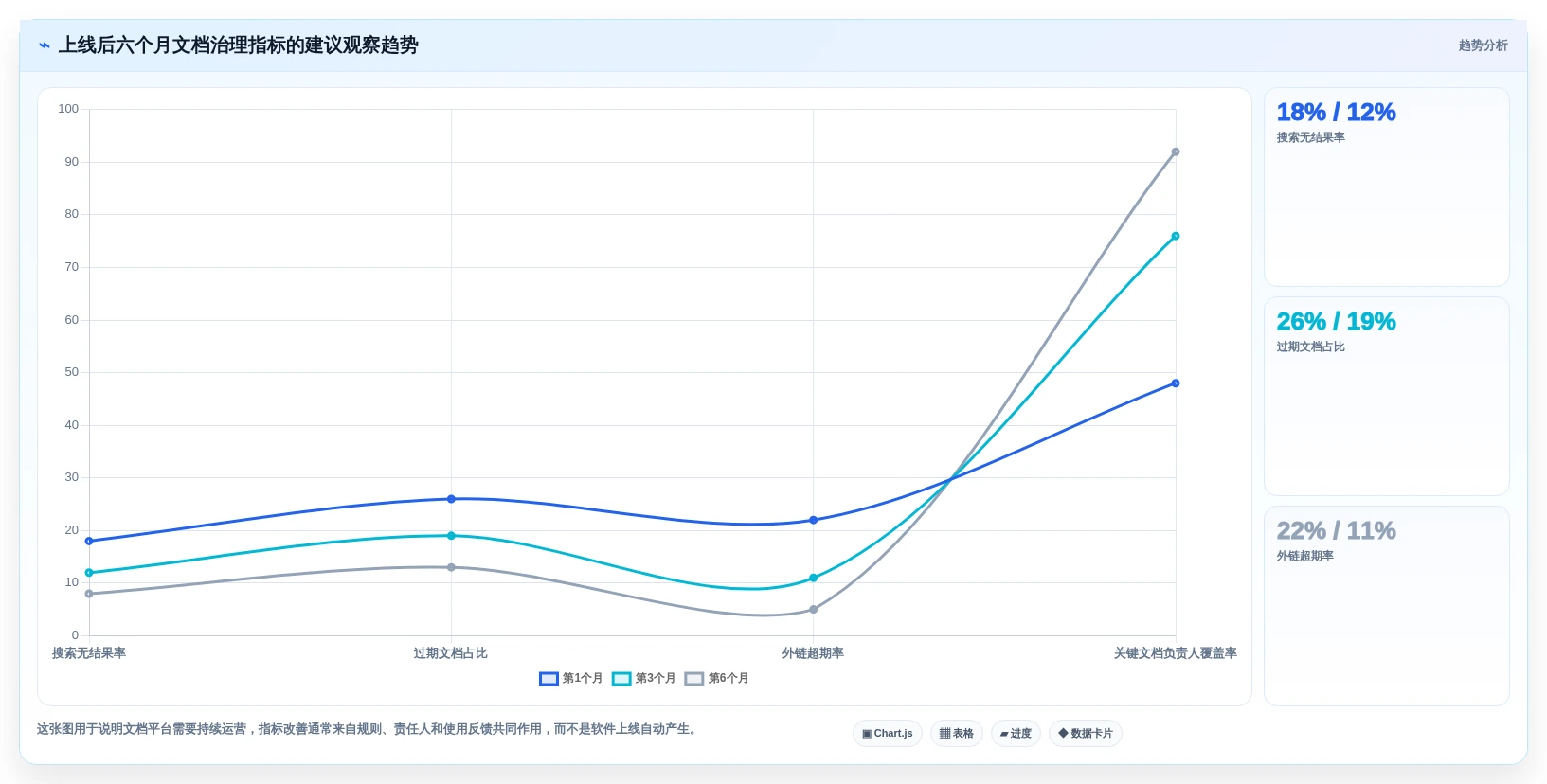Open the 26% / 19% 过期文档占比 card
The image size is (1547, 784).
[1387, 397]
